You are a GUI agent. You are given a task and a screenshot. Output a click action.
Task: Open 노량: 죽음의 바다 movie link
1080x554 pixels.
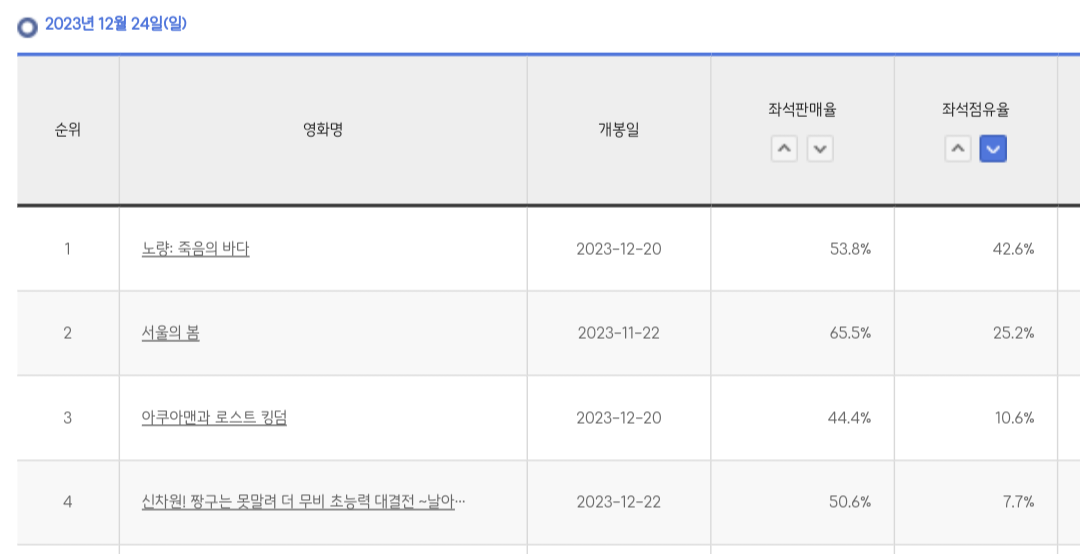click(x=196, y=249)
